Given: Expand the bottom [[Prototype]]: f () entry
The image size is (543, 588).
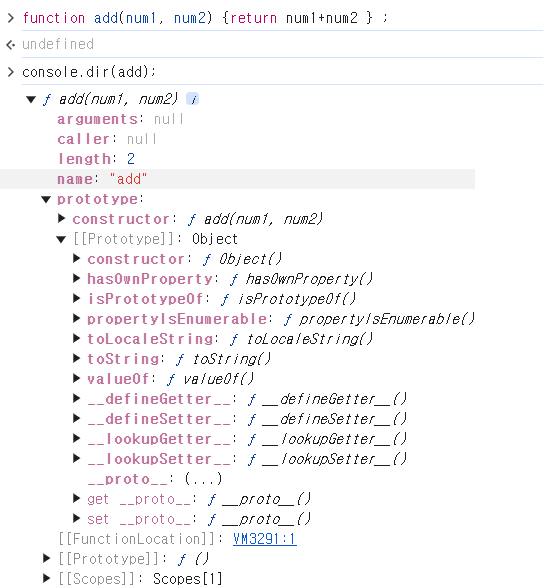Looking at the screenshot, I should pos(46,558).
